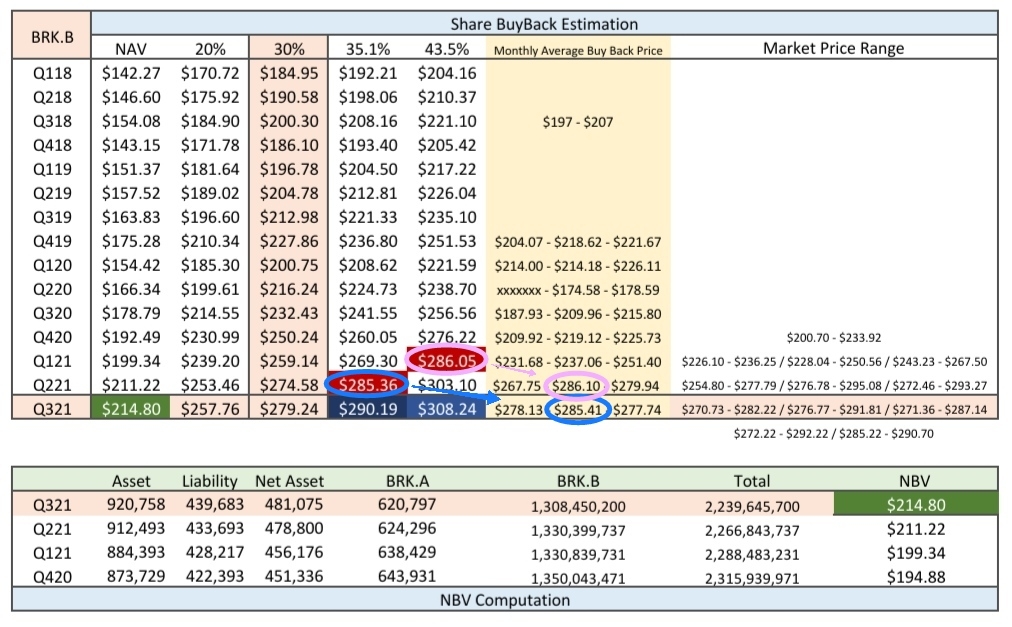Click the Net Asset value 456,176
This screenshot has width=1012, height=627.
[294, 552]
